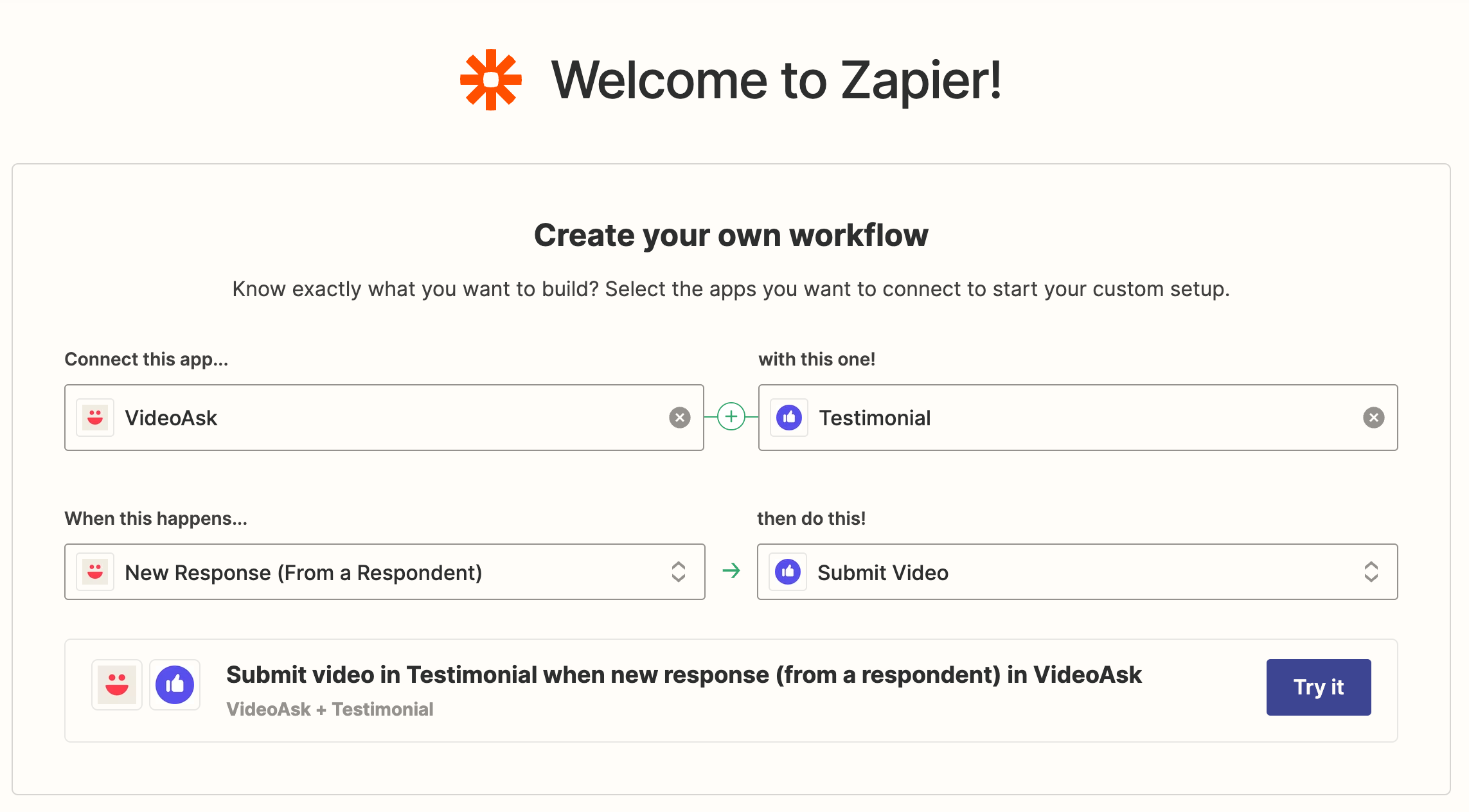Viewport: 1469px width, 812px height.
Task: Click the 'VideoAsk + Testimonial' subtitle text
Action: [330, 709]
